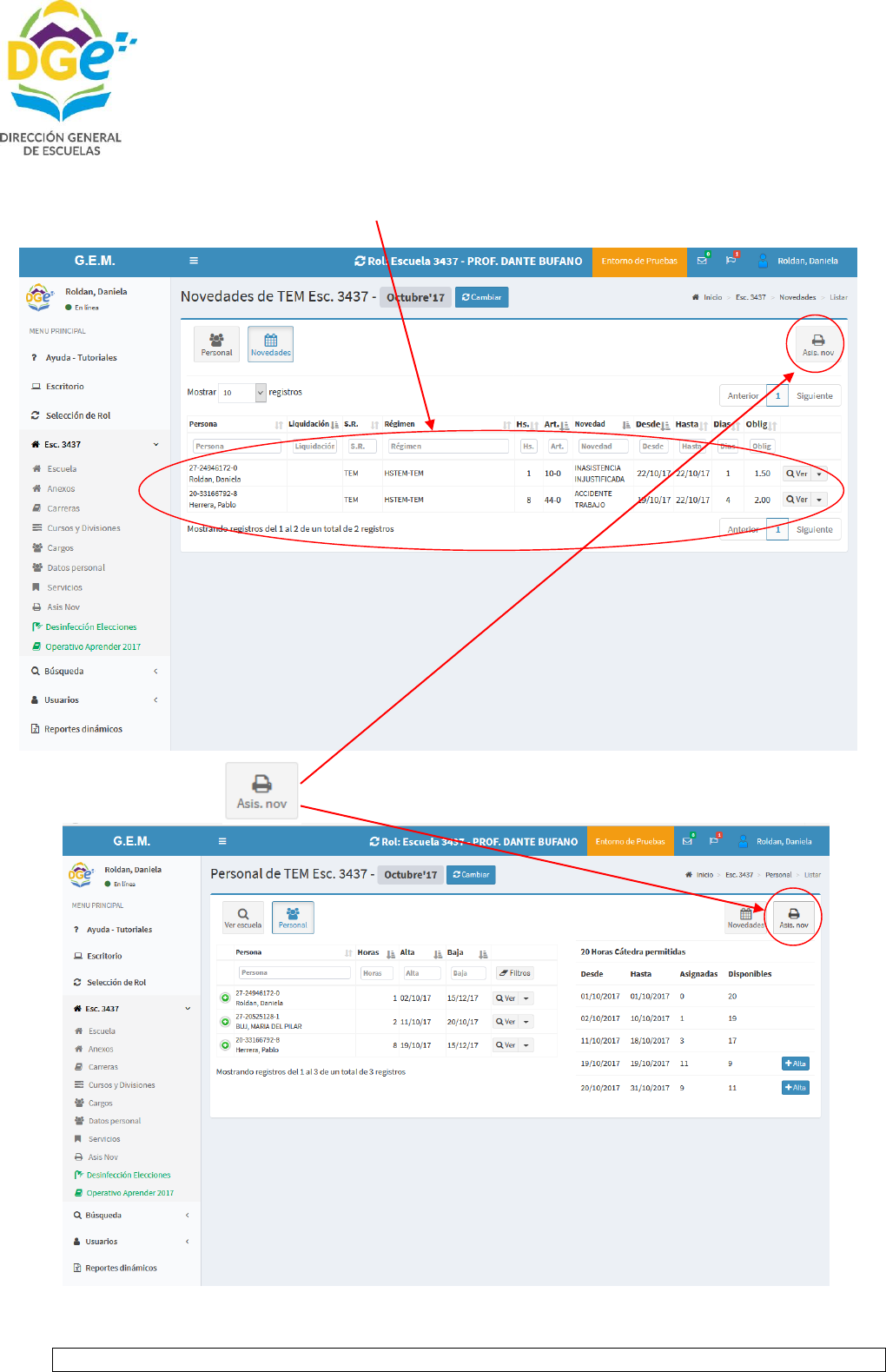Click Rol: Escuela 3437 link in Novedades de TEM header
886x1372 pixels.
[468, 261]
